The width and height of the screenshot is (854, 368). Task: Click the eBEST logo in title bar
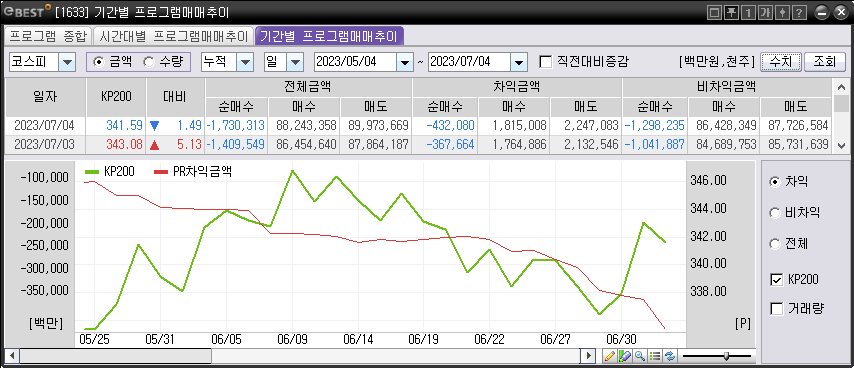27,11
